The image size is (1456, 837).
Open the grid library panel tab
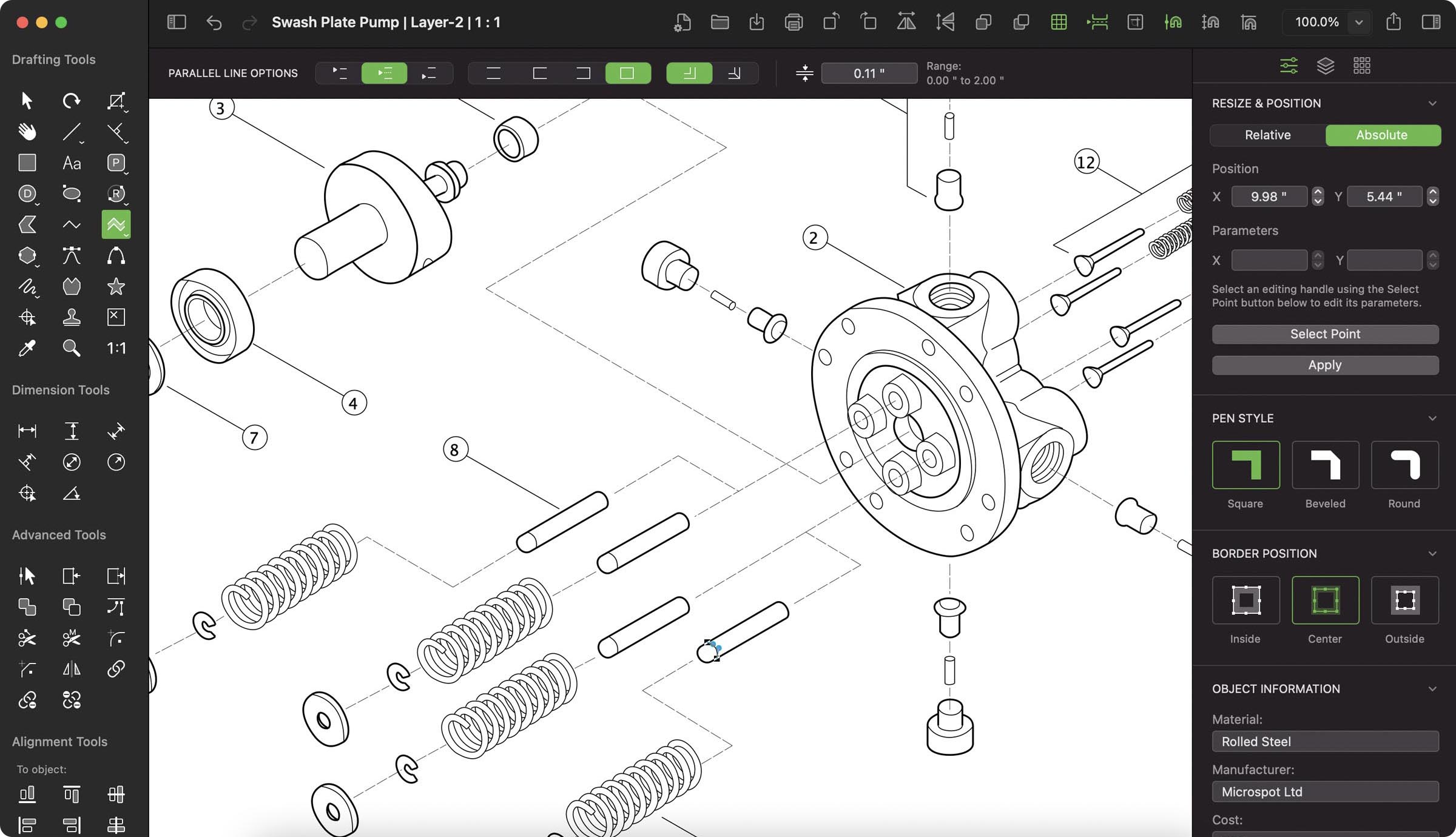point(1362,66)
